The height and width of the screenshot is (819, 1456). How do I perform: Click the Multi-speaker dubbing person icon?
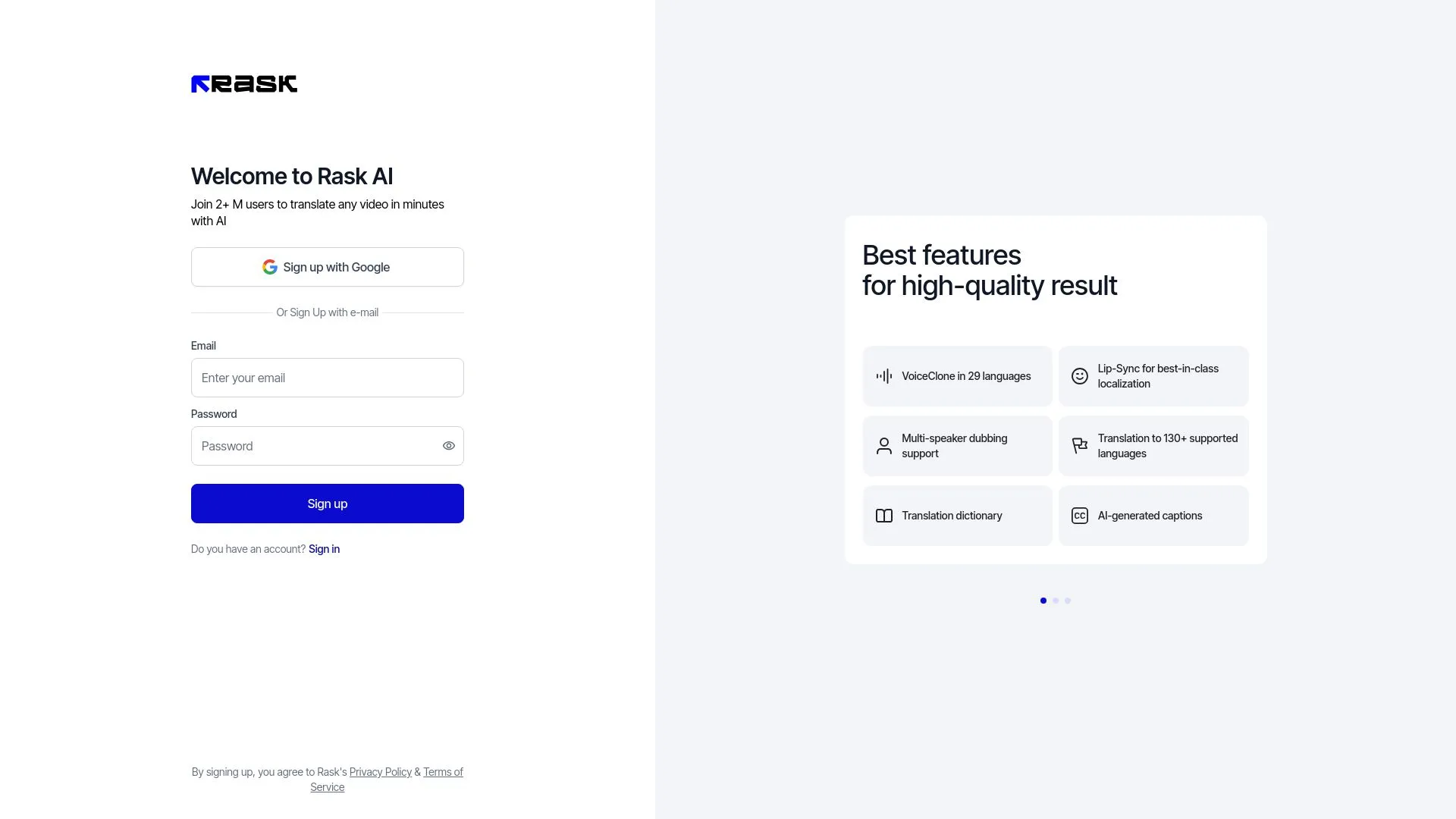(x=883, y=446)
